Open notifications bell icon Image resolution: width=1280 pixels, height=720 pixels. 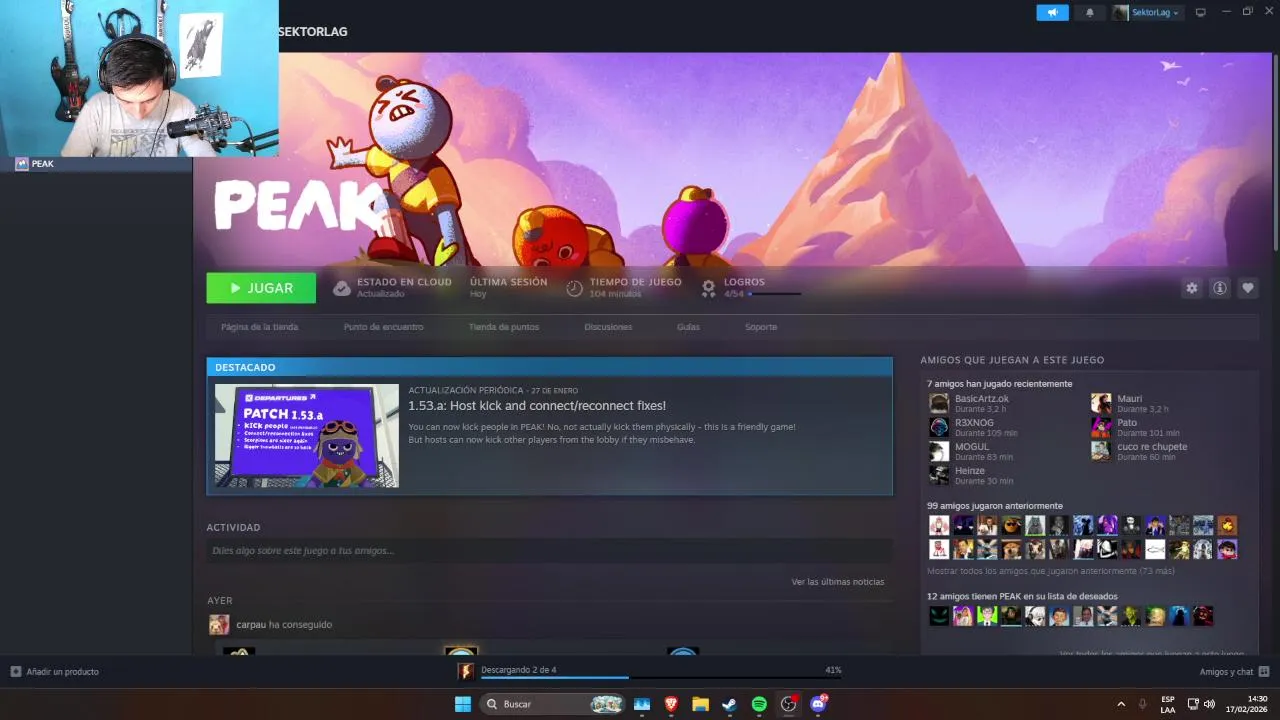pyautogui.click(x=1089, y=12)
